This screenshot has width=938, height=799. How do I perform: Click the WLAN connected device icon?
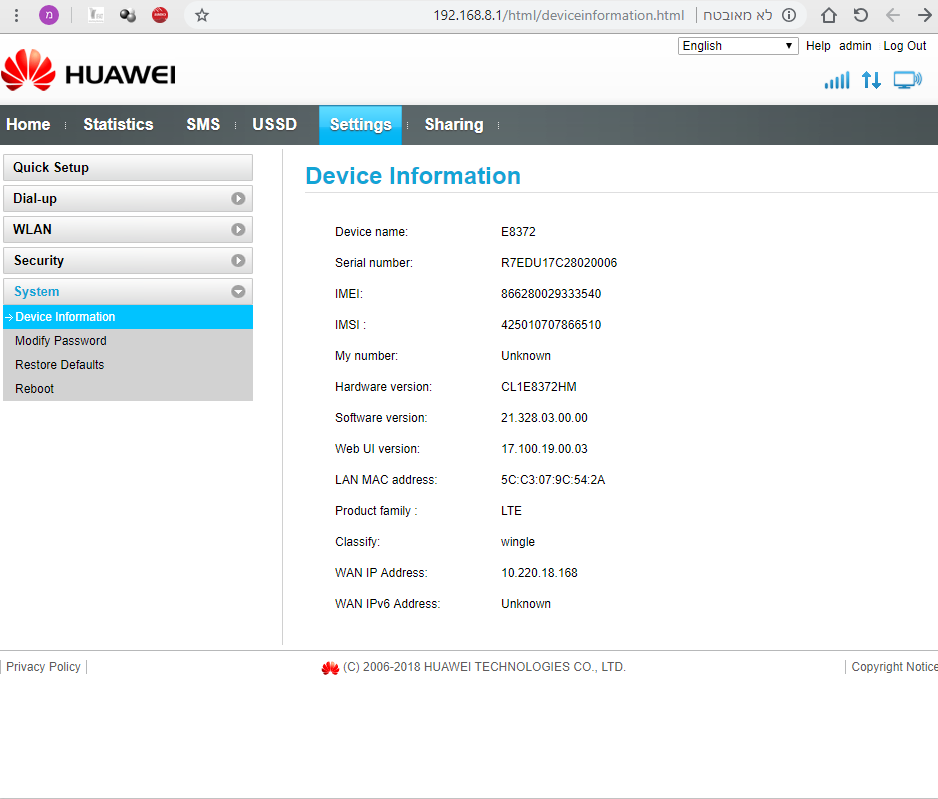[x=908, y=80]
